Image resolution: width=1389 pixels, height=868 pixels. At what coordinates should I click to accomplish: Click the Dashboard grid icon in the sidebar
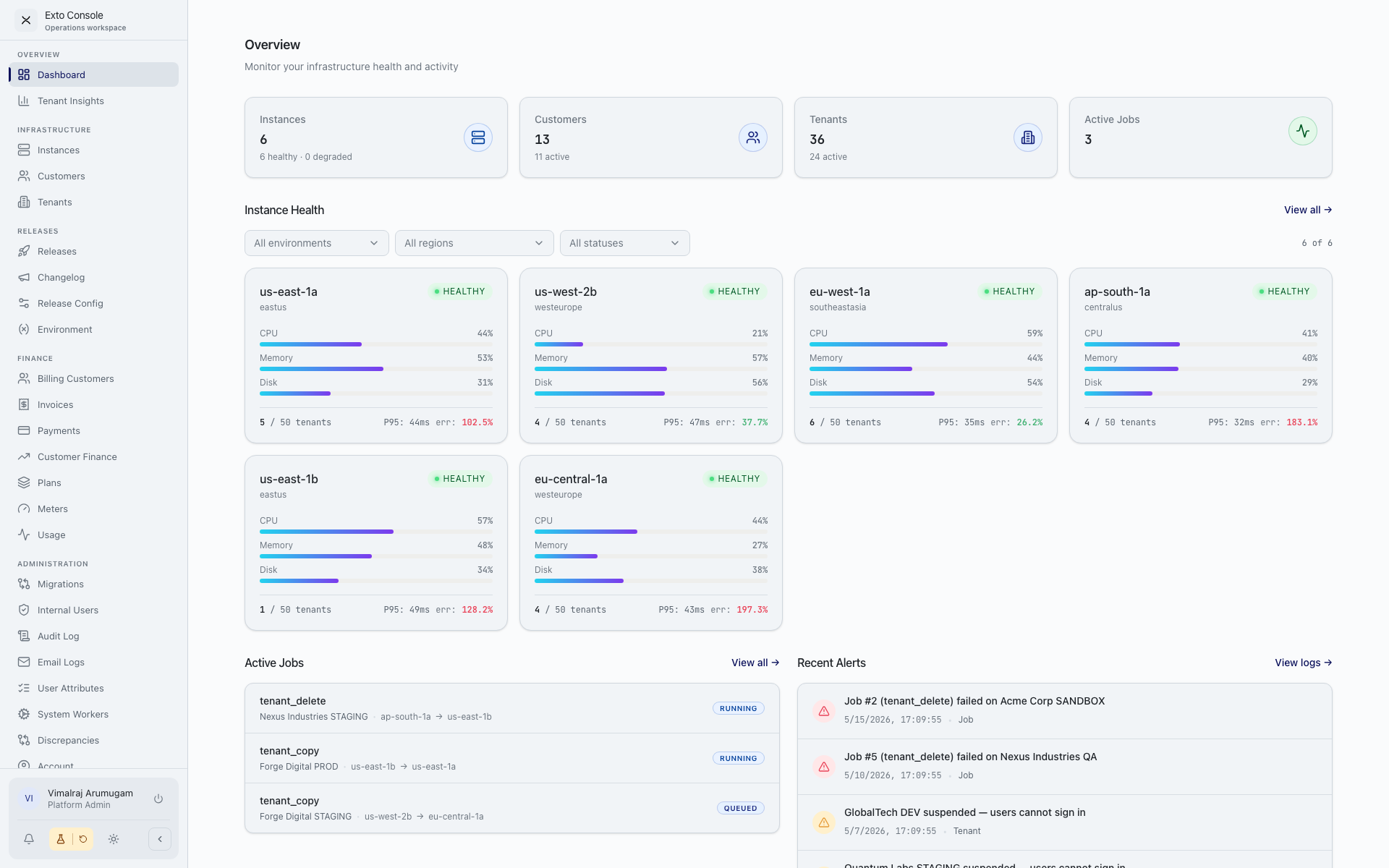[x=24, y=75]
